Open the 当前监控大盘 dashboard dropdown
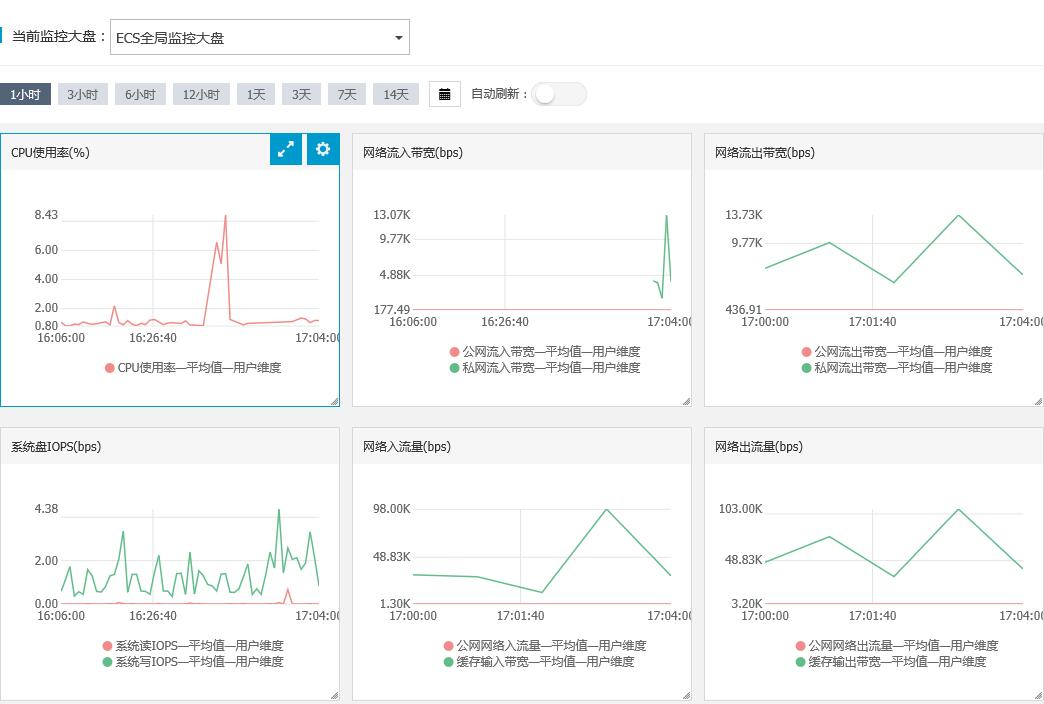Viewport: 1044px width, 704px height. click(x=259, y=38)
